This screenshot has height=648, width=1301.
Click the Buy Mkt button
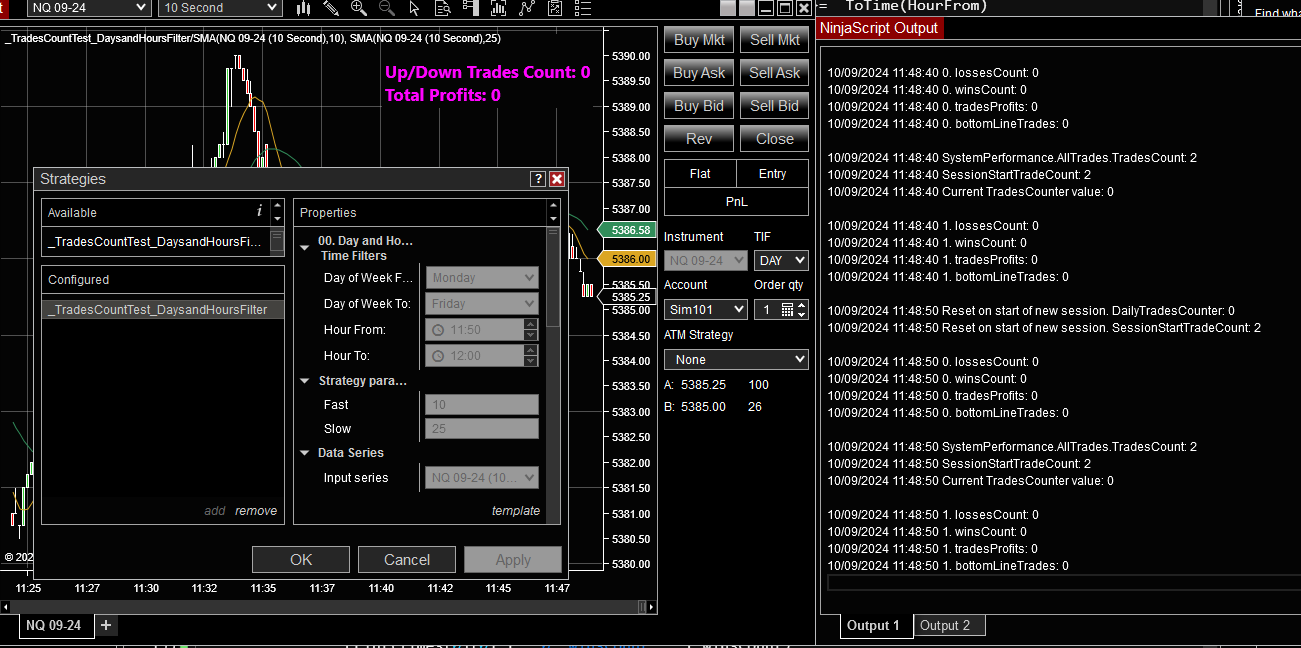pyautogui.click(x=698, y=39)
